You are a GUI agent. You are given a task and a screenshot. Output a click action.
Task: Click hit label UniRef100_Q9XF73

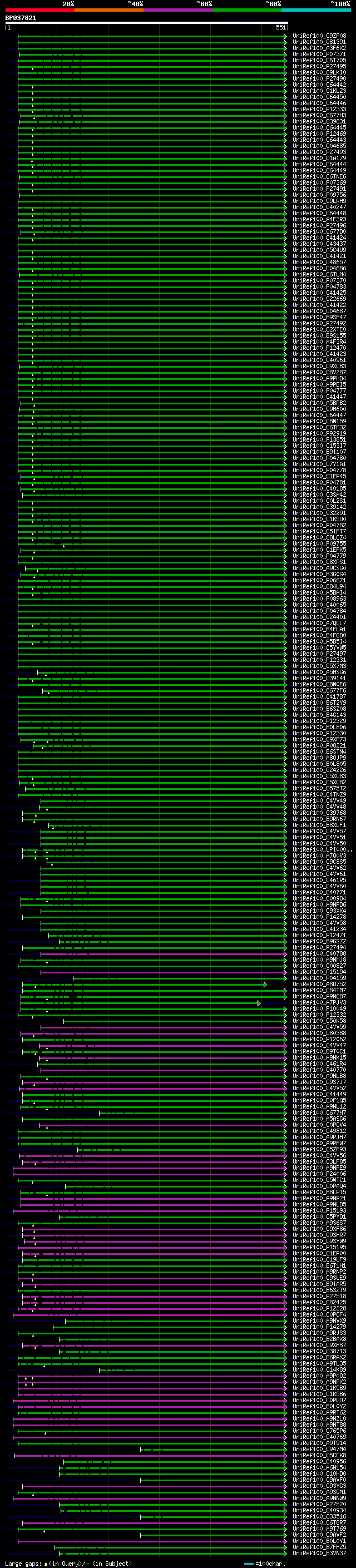pyautogui.click(x=319, y=740)
